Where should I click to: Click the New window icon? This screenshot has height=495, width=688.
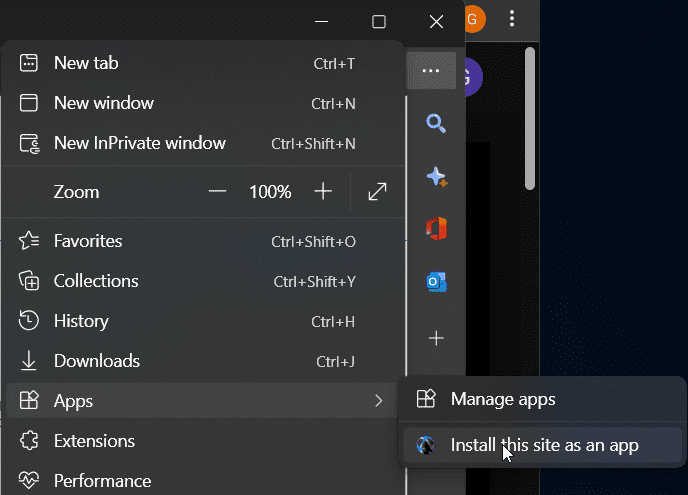(29, 103)
